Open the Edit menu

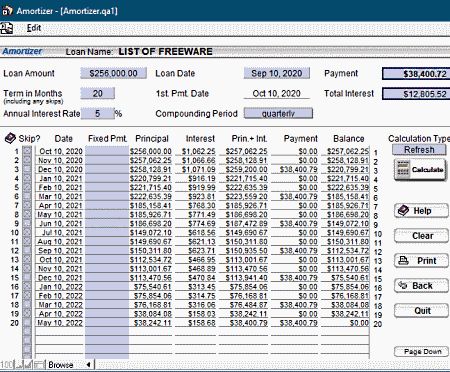(x=34, y=28)
